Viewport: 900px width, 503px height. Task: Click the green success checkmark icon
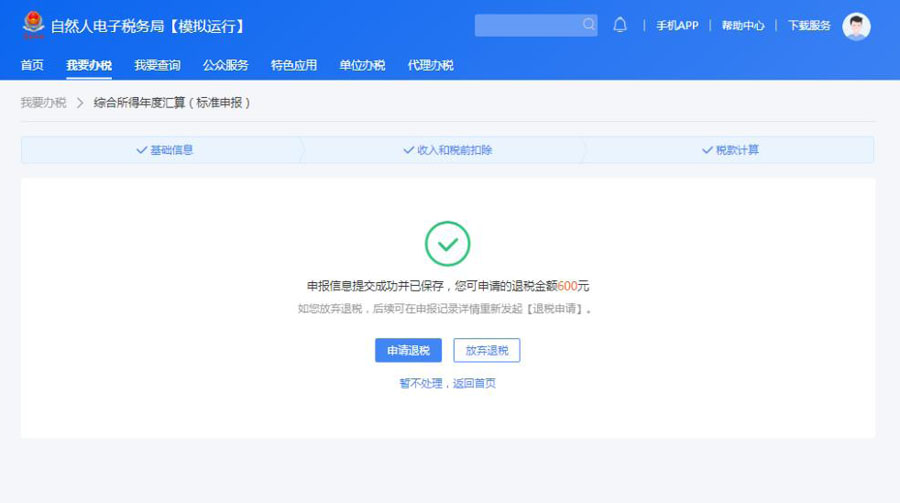(447, 244)
